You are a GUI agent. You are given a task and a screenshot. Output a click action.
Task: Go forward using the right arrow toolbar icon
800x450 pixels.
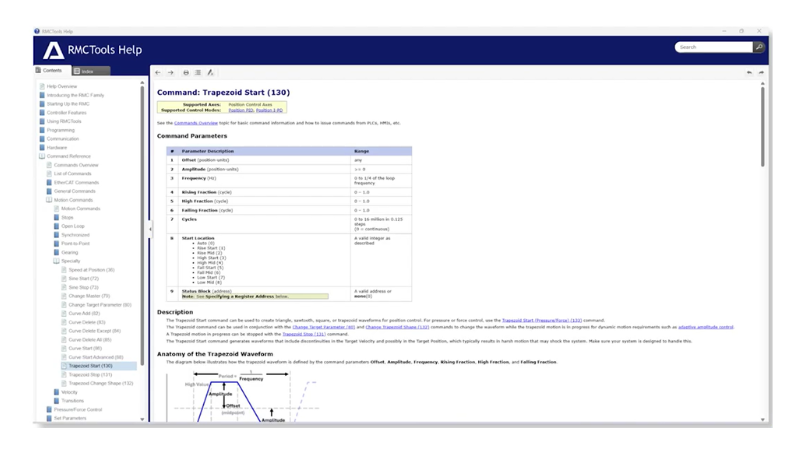[x=171, y=72]
